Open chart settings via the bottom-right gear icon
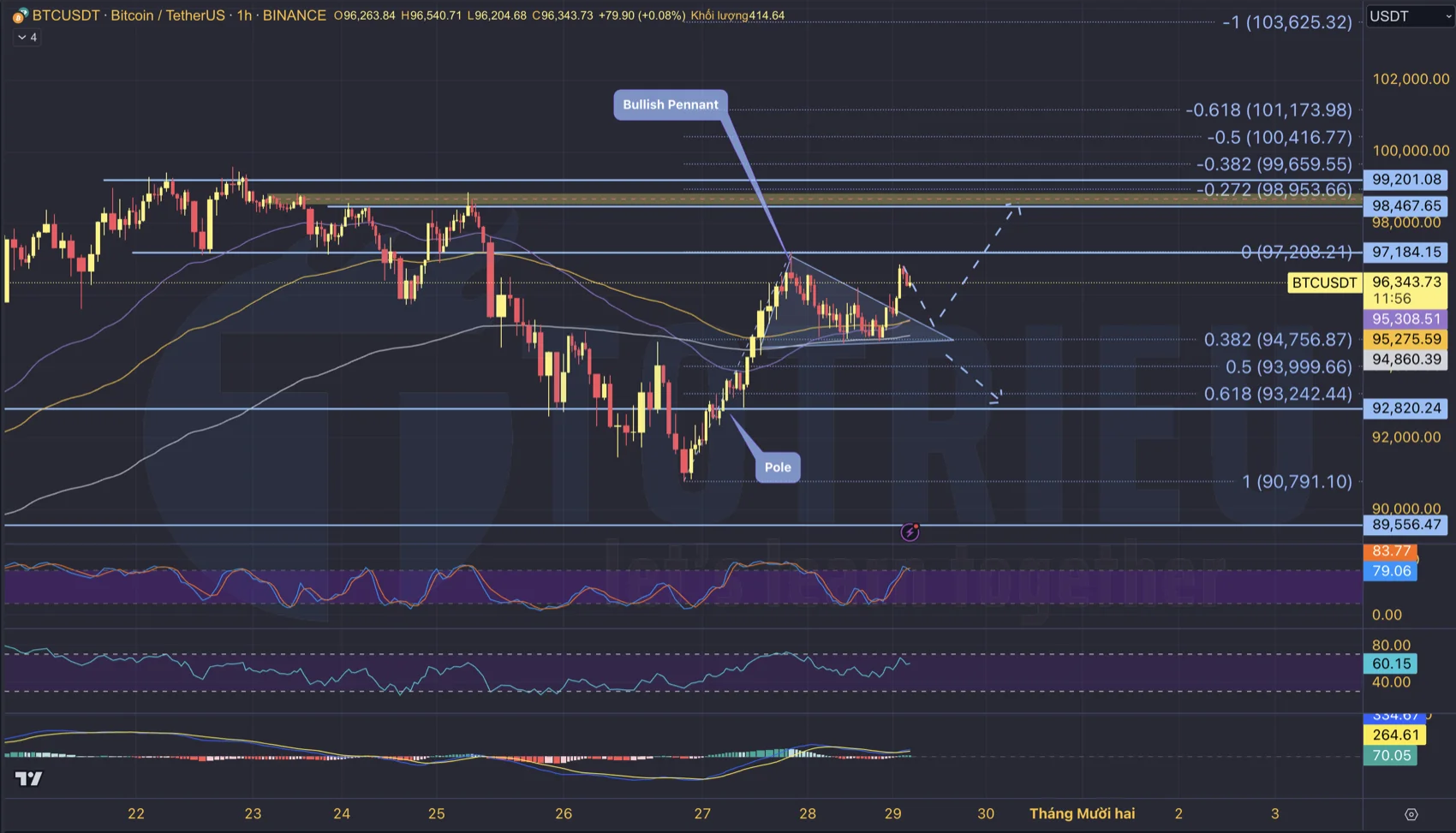The height and width of the screenshot is (833, 1456). pyautogui.click(x=1411, y=814)
